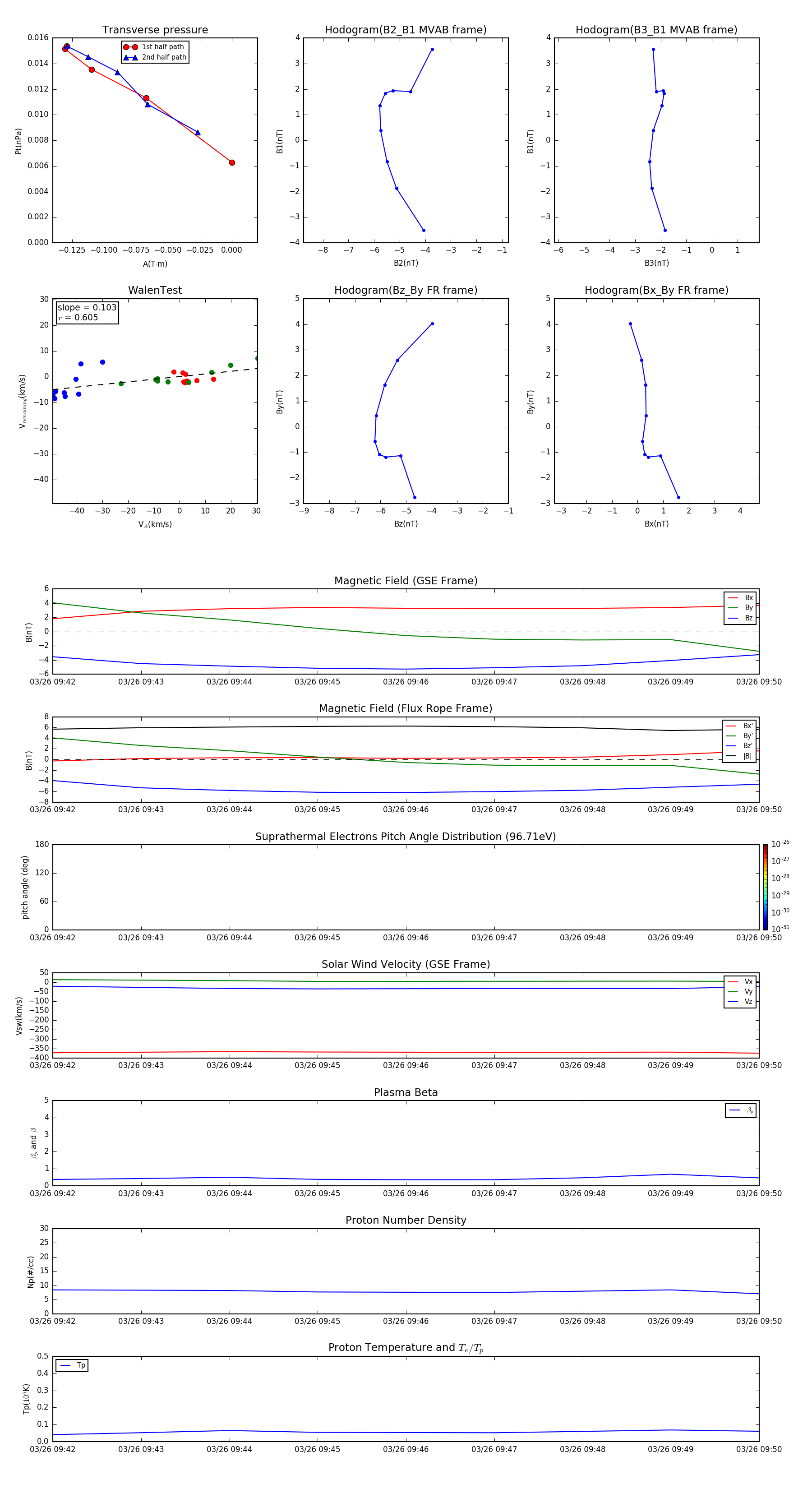The image size is (812, 1489).
Task: Select the "2nd half path" legend entry
Action: click(x=154, y=57)
